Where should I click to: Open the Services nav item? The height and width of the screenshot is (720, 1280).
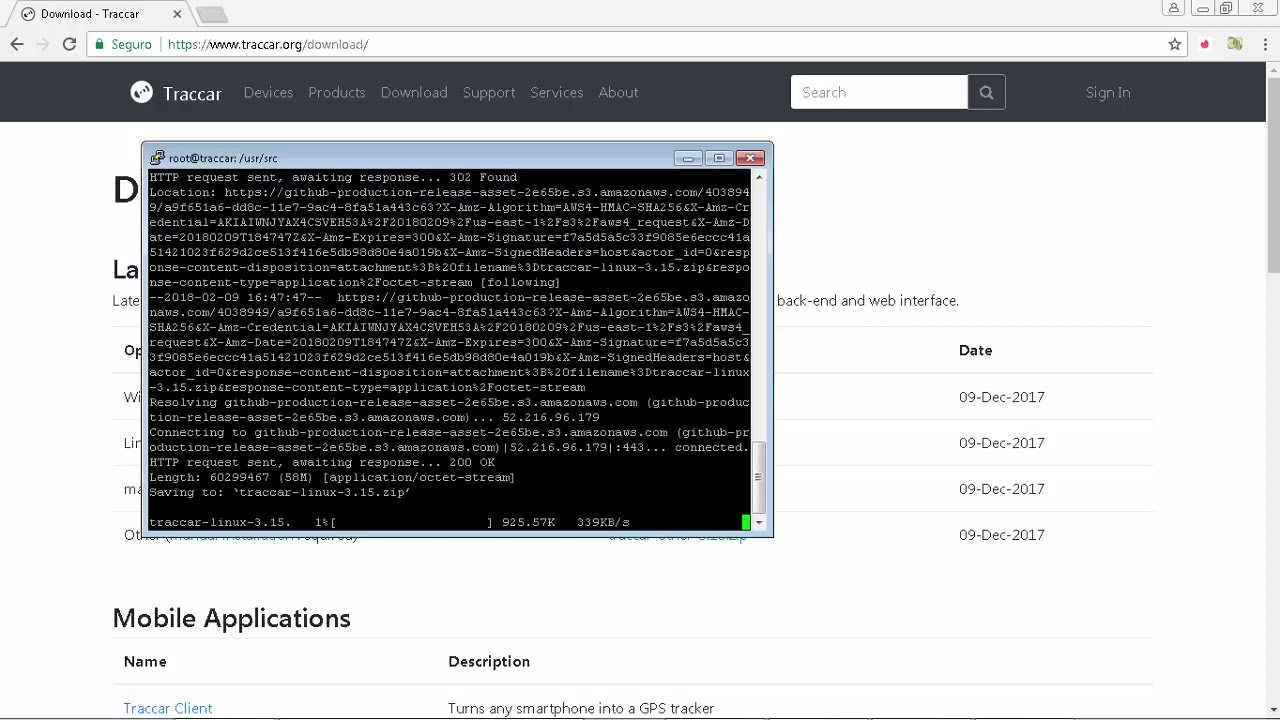[556, 92]
